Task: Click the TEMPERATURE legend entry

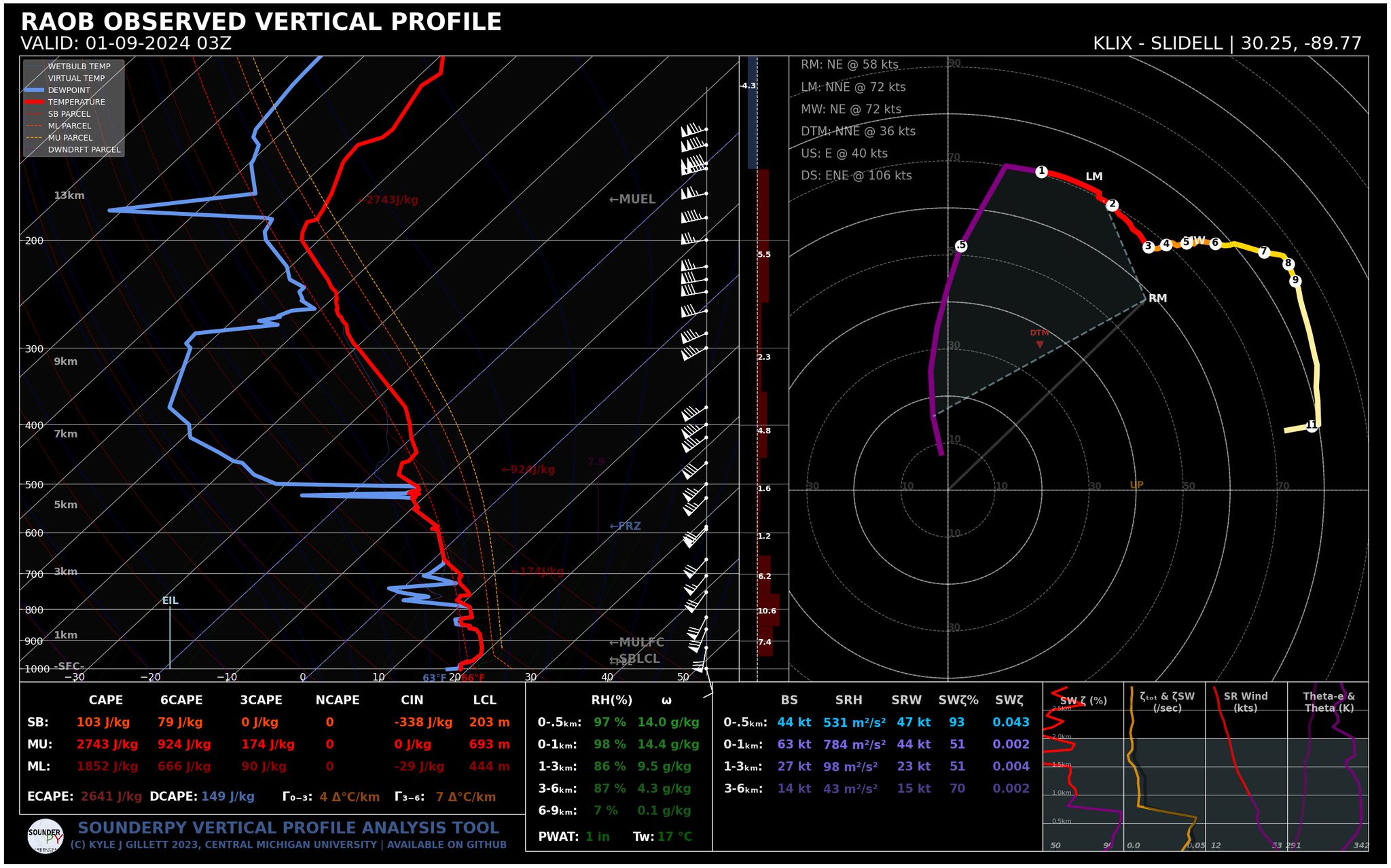Action: pyautogui.click(x=76, y=102)
